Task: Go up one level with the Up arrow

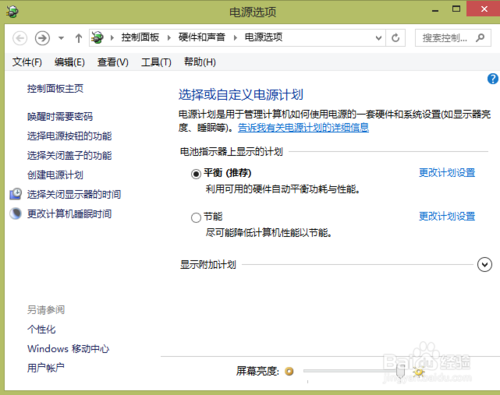Action: click(x=79, y=38)
